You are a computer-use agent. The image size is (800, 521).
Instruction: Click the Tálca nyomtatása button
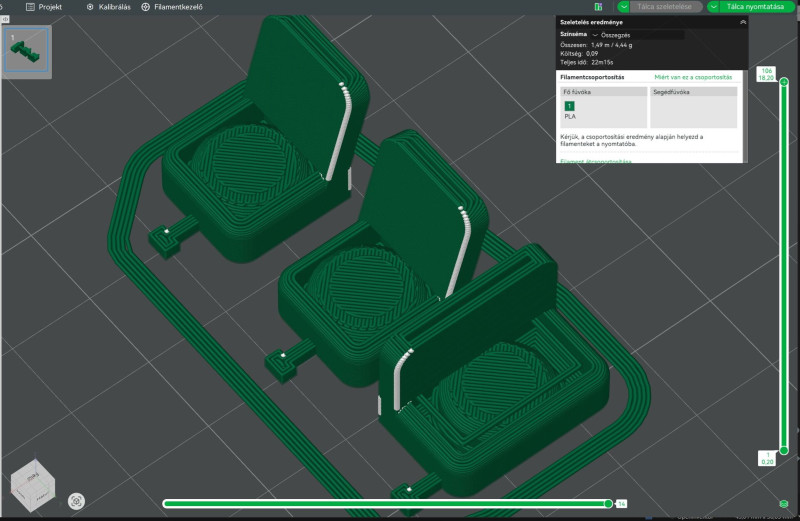pyautogui.click(x=755, y=7)
